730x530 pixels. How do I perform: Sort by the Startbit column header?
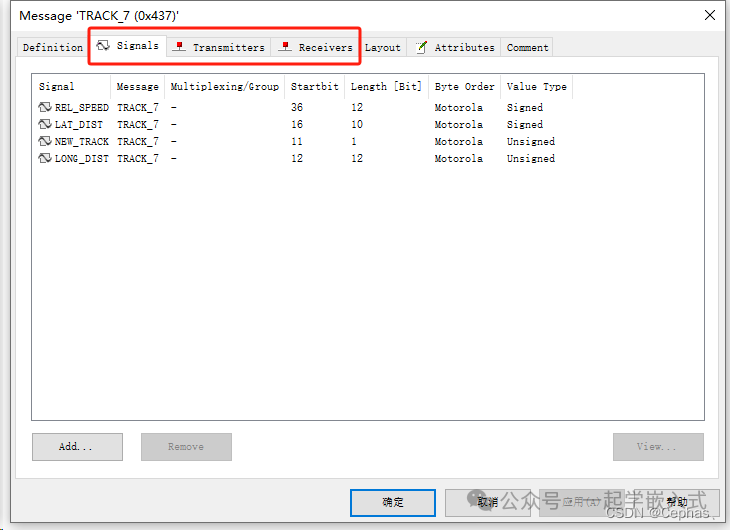pyautogui.click(x=314, y=87)
